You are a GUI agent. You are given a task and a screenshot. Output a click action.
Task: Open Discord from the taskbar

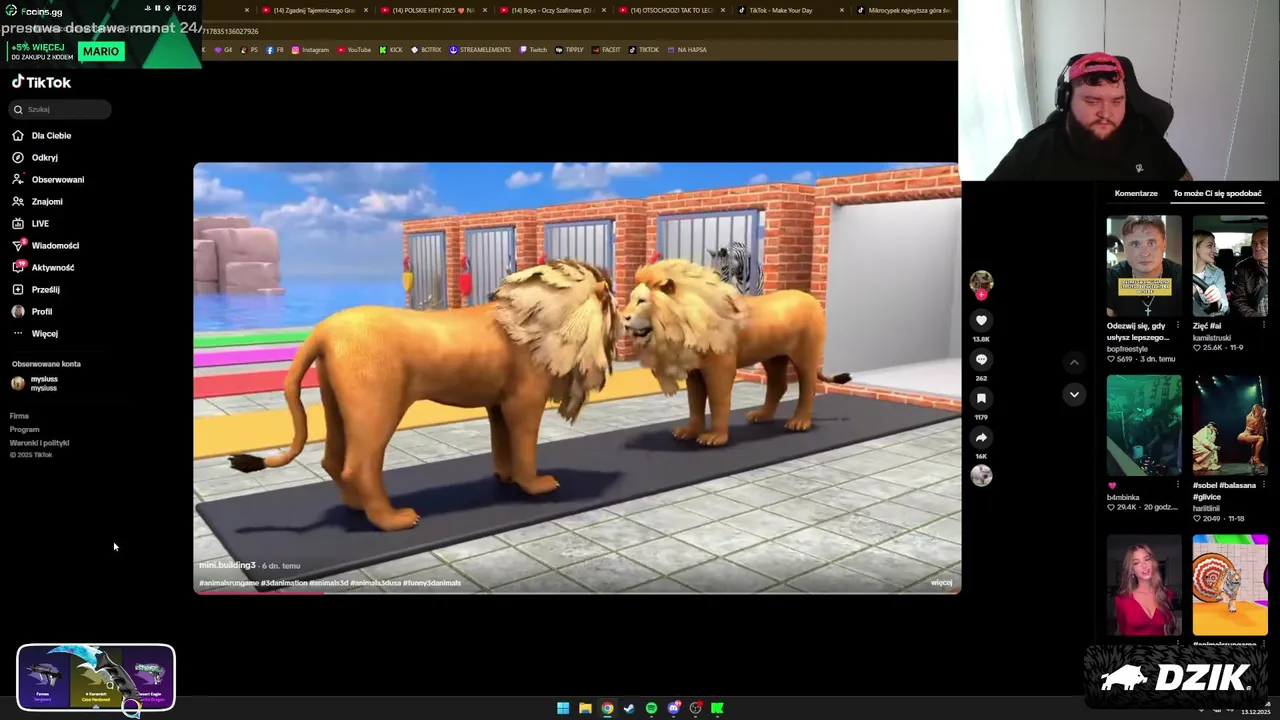[673, 708]
